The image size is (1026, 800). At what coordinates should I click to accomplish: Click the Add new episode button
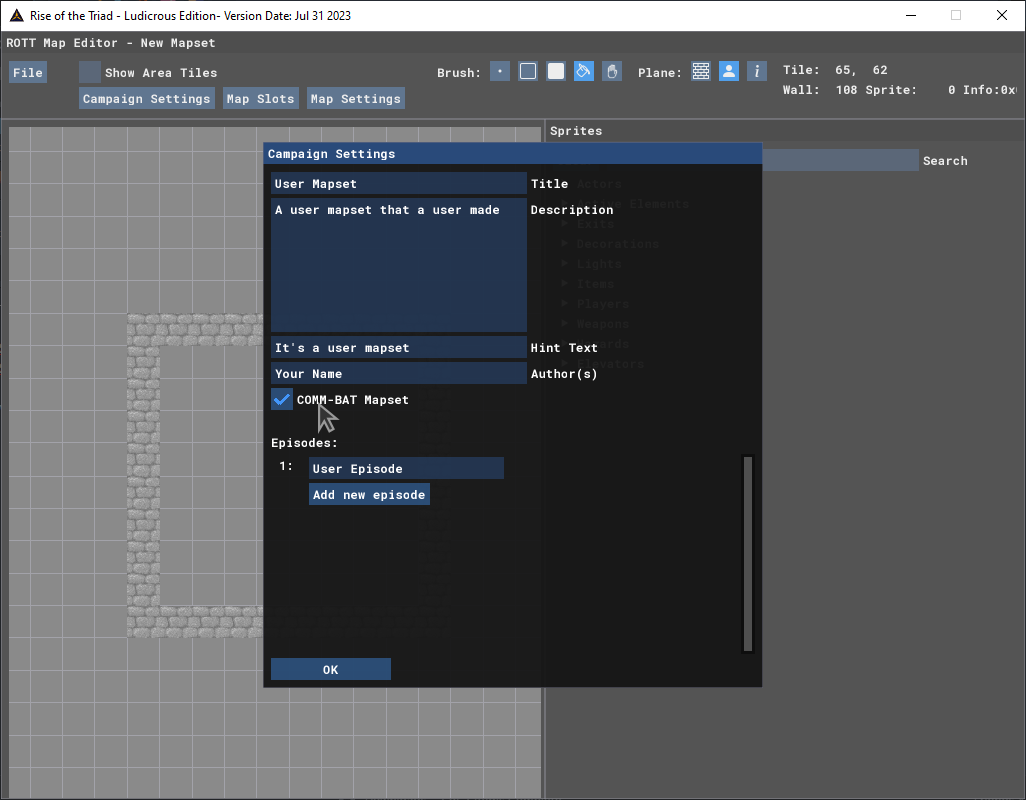(x=370, y=495)
